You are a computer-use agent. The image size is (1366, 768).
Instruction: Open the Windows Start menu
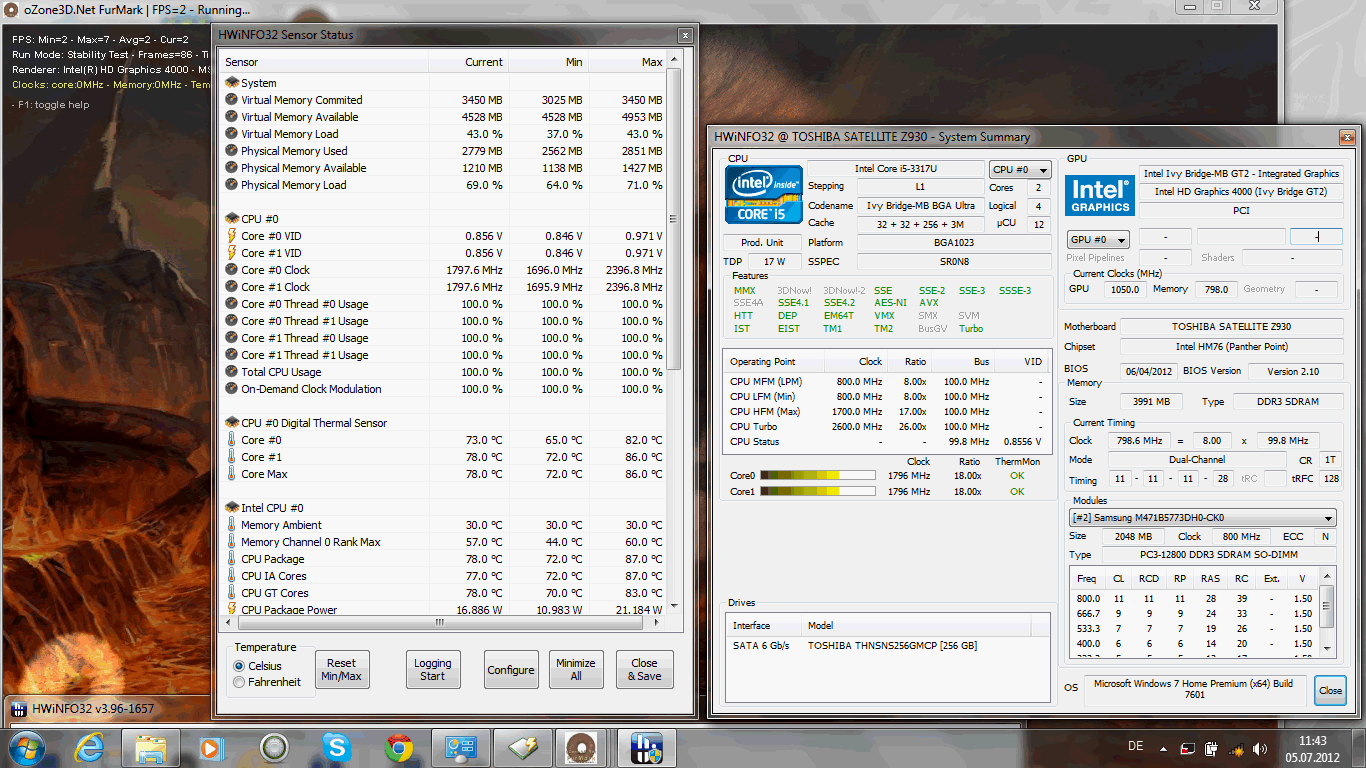click(x=27, y=747)
